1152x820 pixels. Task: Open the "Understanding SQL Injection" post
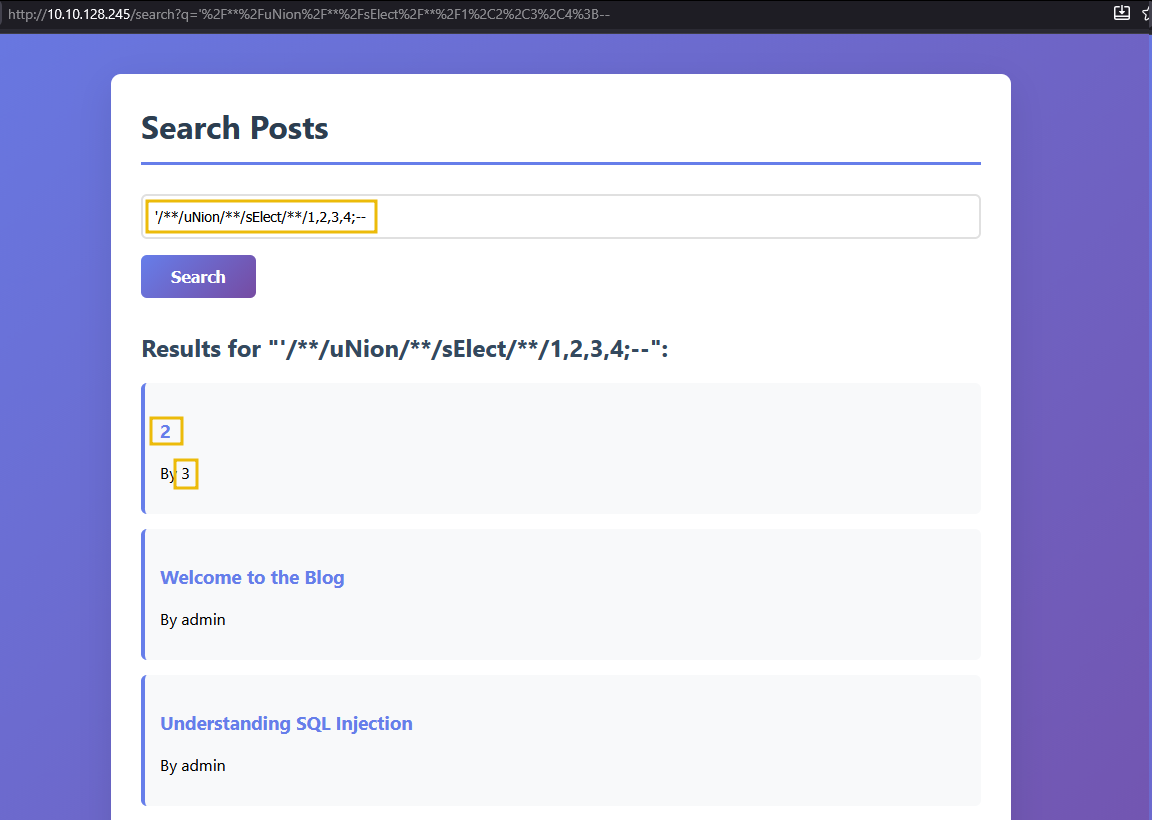[287, 724]
